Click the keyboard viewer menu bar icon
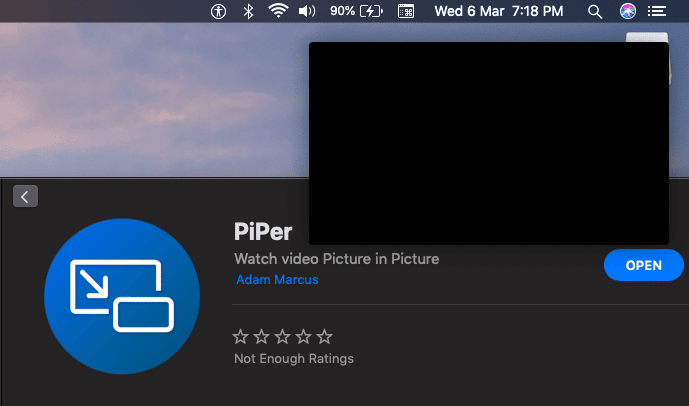689x406 pixels. (406, 11)
